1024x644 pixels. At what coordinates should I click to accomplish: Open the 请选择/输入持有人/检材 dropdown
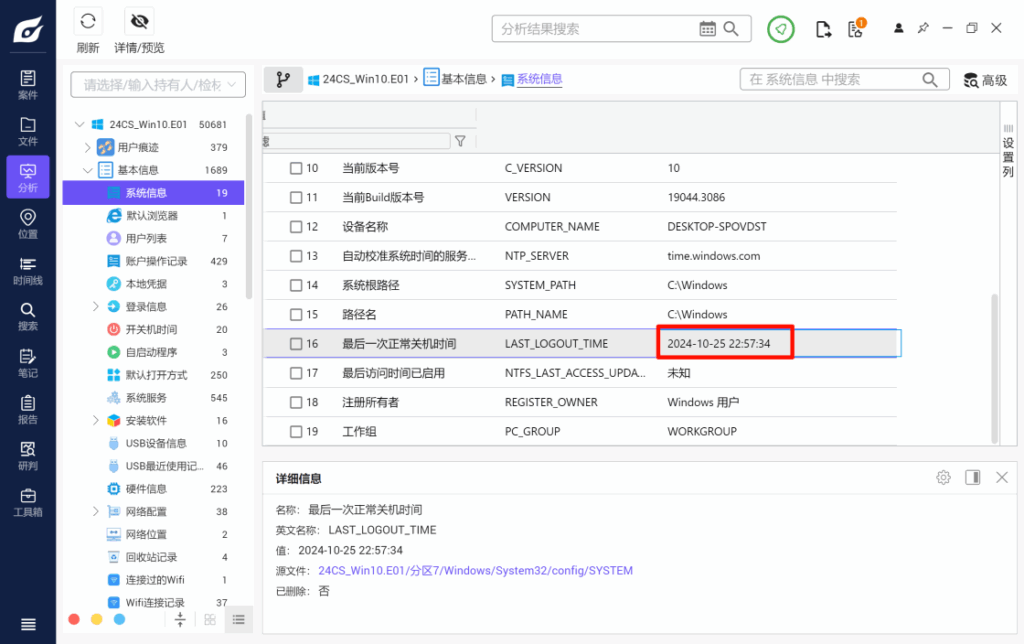pyautogui.click(x=157, y=85)
